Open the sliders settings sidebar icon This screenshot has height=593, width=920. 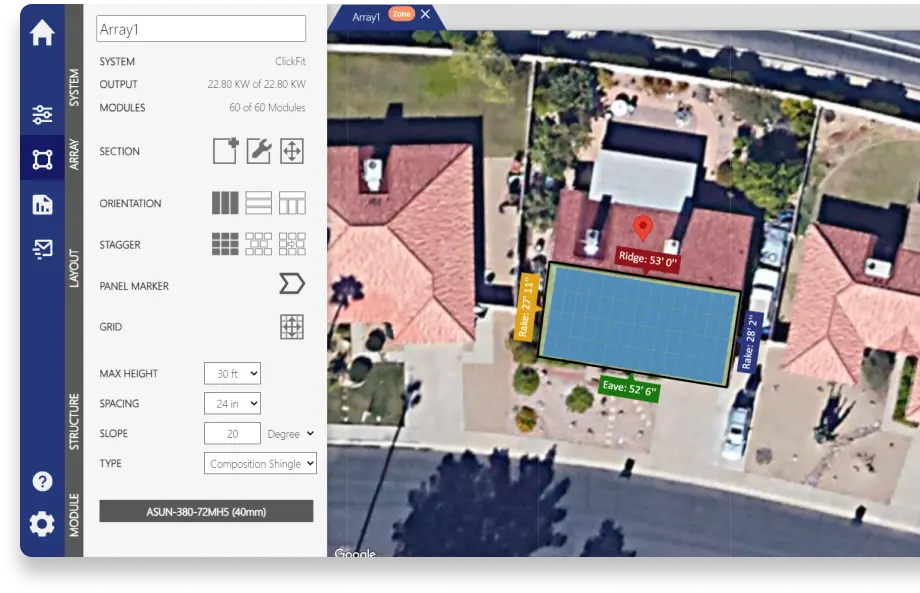point(42,114)
